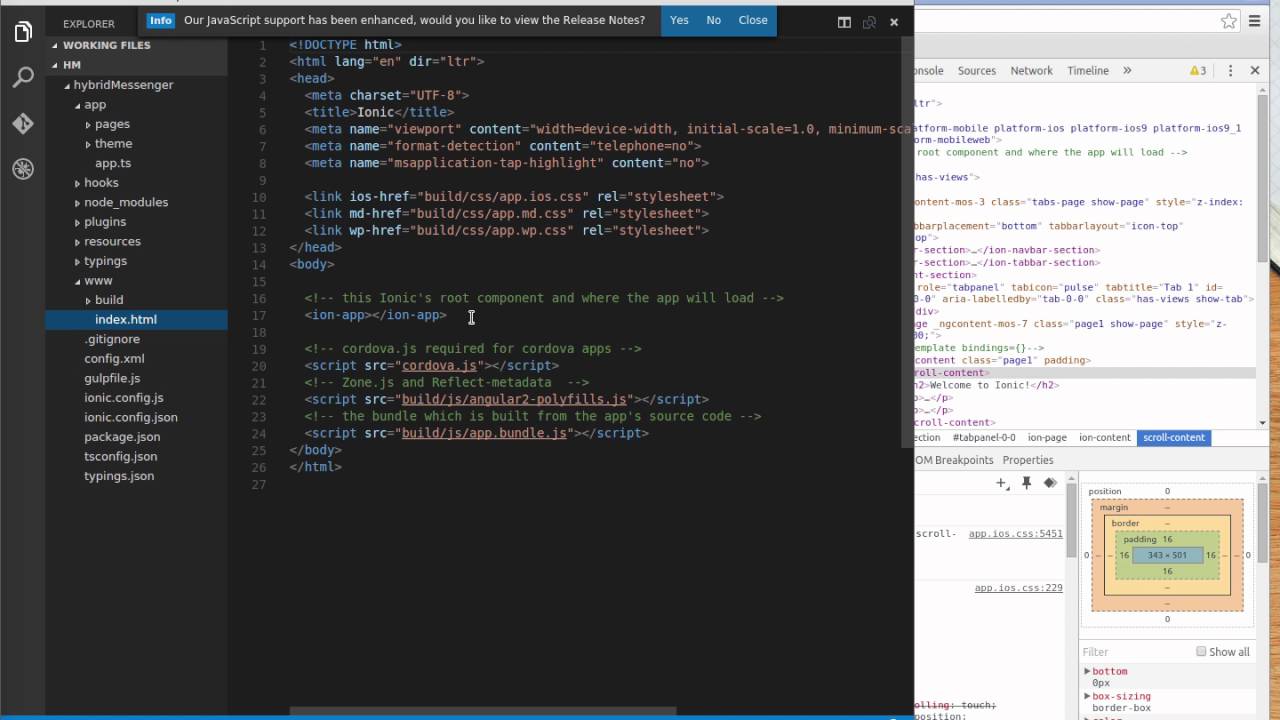This screenshot has height=720, width=1280.
Task: Open app.ios.css:229 source link
Action: 1018,588
